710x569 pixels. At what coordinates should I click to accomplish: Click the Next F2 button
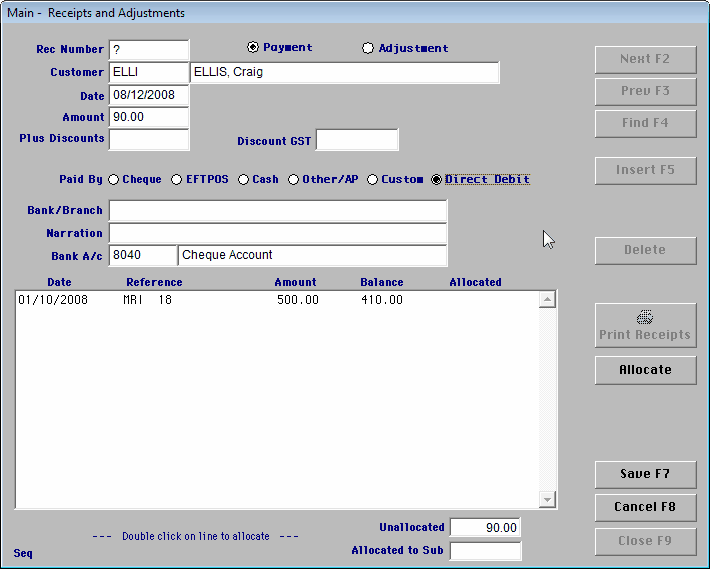(645, 59)
